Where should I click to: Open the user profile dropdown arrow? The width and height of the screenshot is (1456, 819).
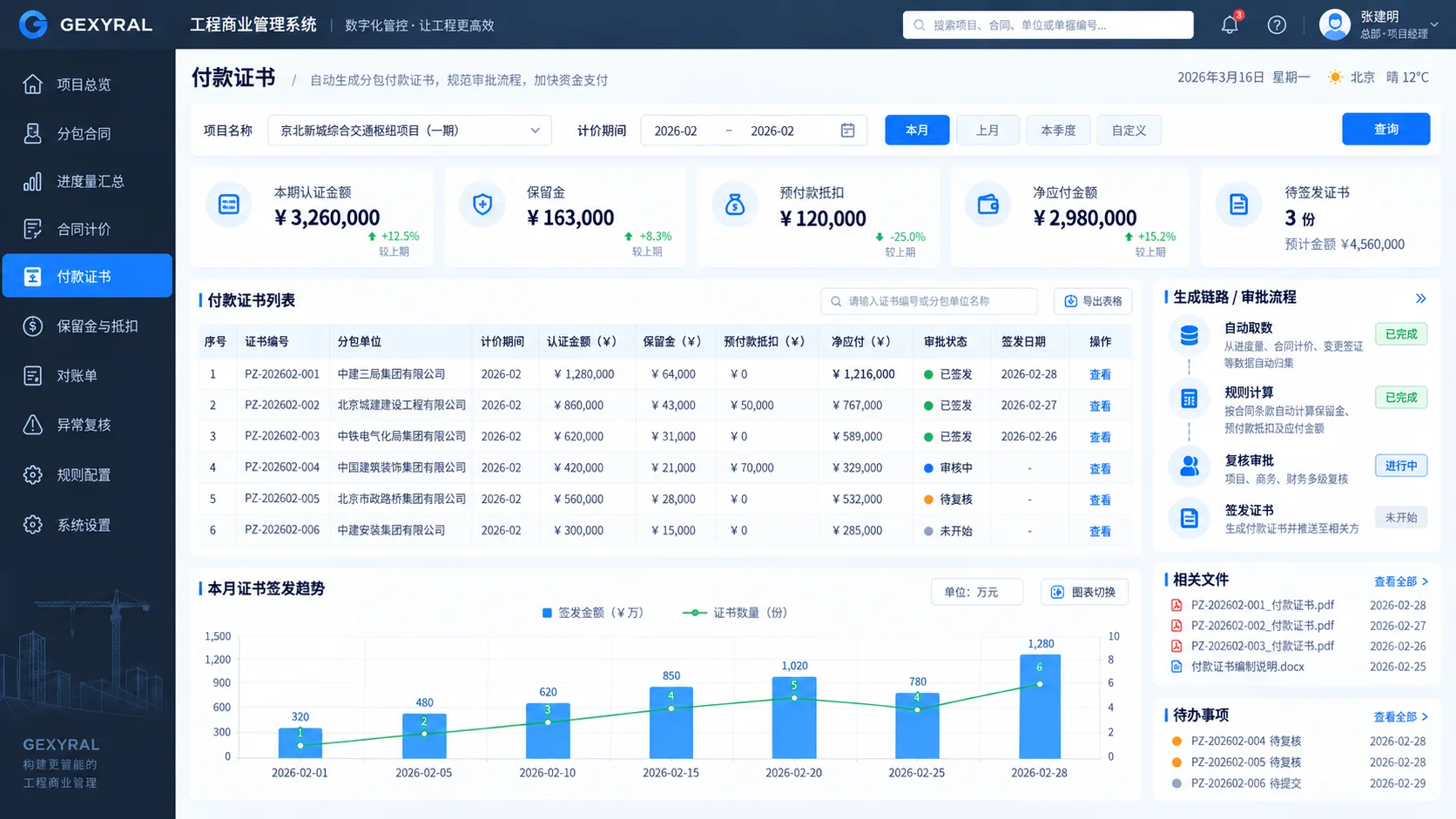(x=1434, y=25)
